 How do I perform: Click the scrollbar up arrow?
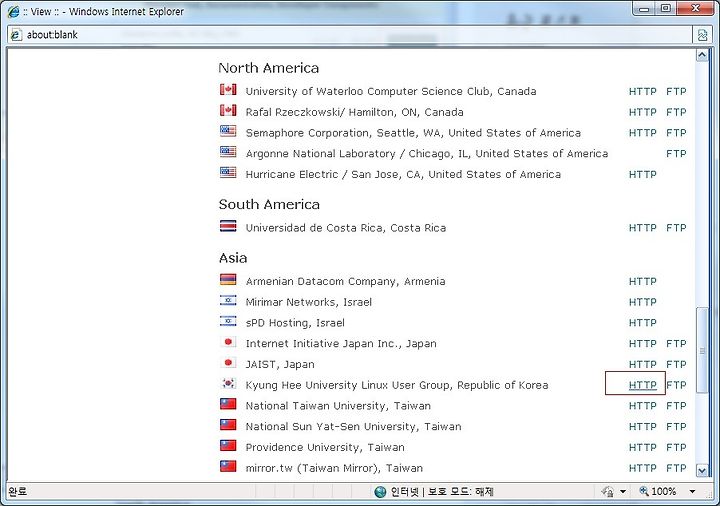point(702,56)
